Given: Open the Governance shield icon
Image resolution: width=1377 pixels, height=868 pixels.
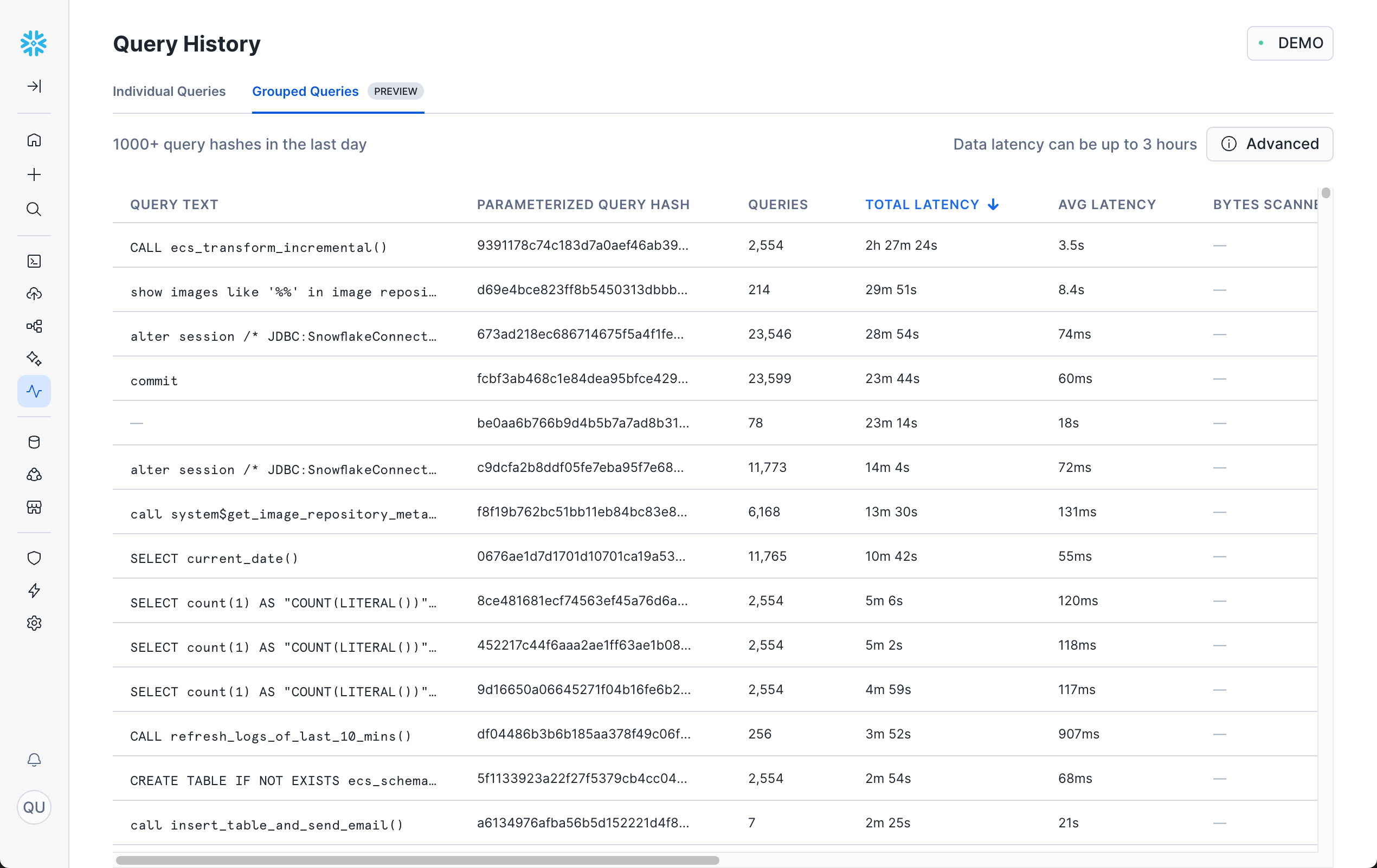Looking at the screenshot, I should click(x=34, y=558).
